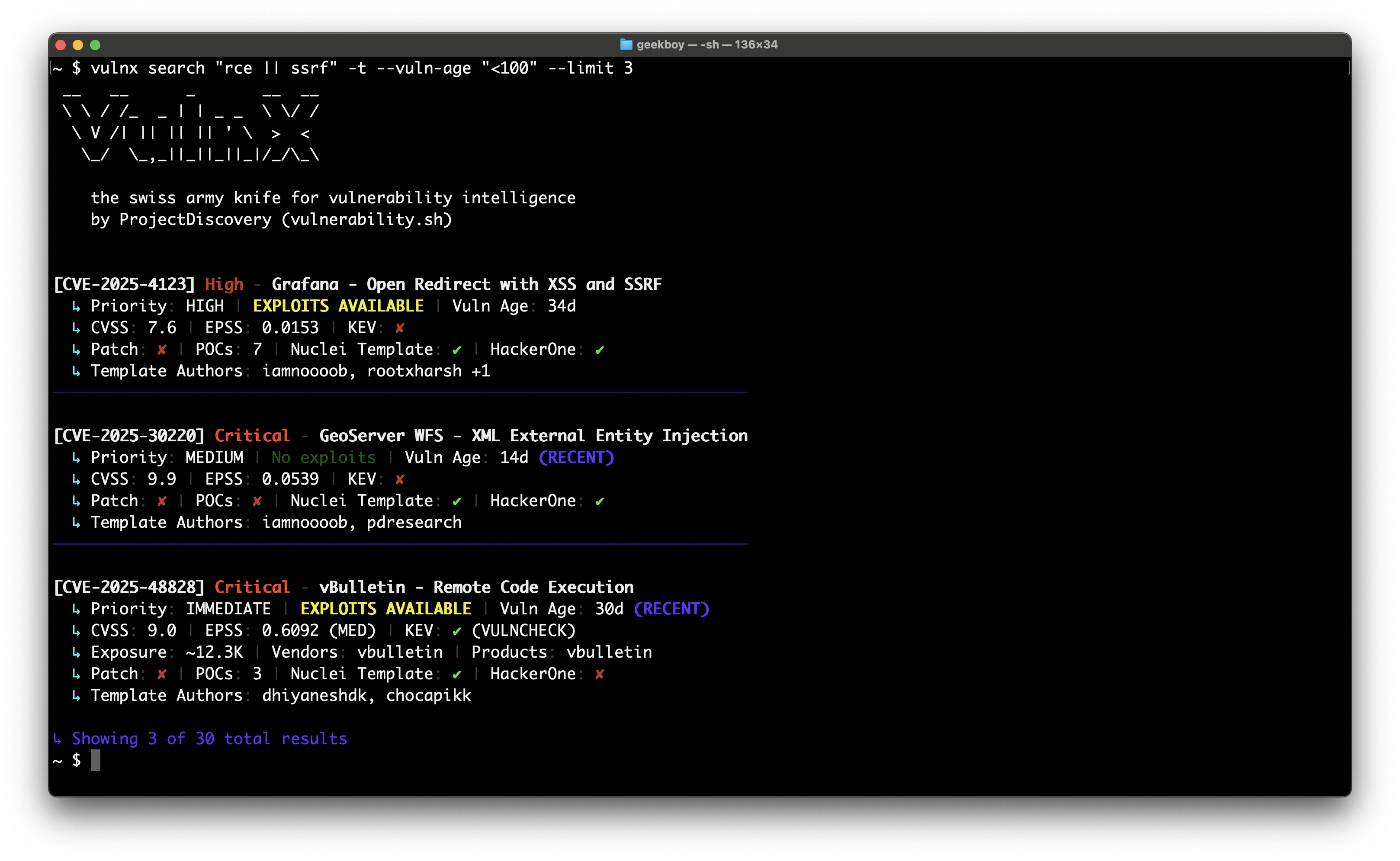Click title 'vBulletin - Remote Code Execution'
Viewport: 1400px width, 861px height.
[476, 587]
